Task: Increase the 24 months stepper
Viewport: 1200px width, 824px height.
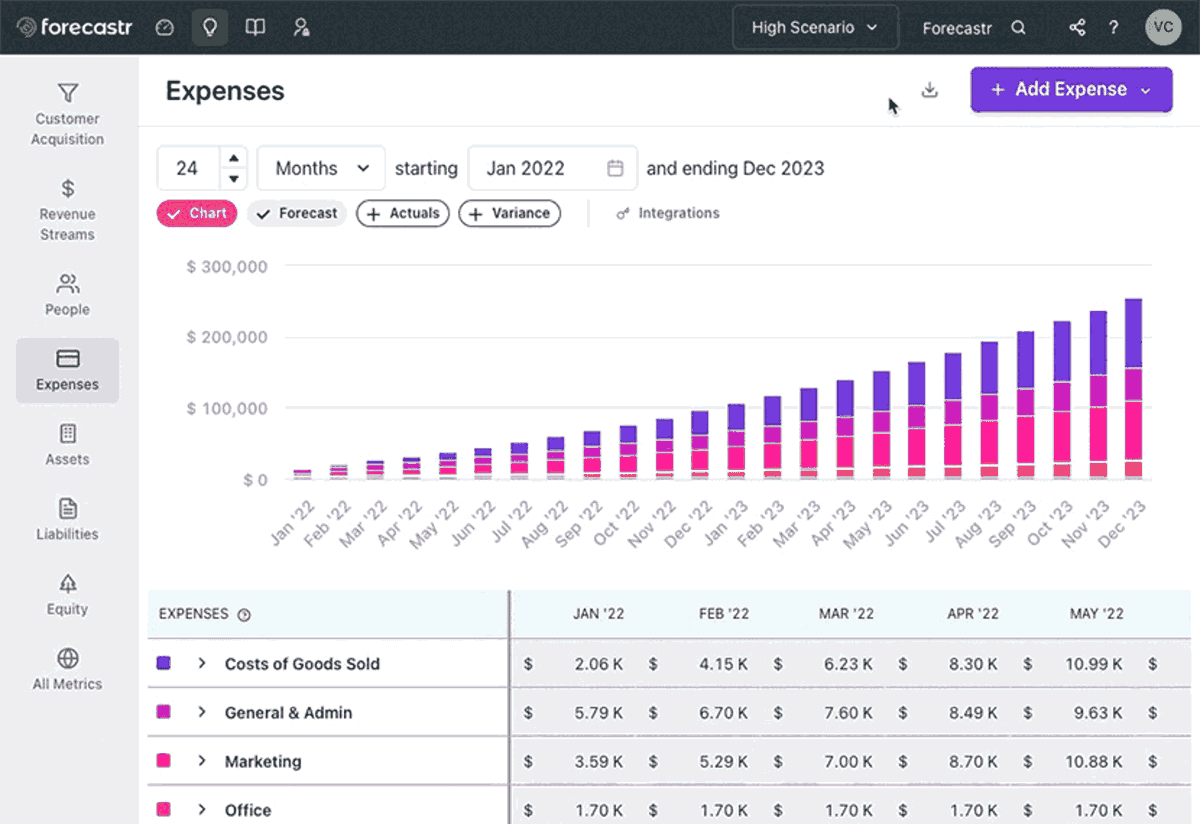Action: 233,161
